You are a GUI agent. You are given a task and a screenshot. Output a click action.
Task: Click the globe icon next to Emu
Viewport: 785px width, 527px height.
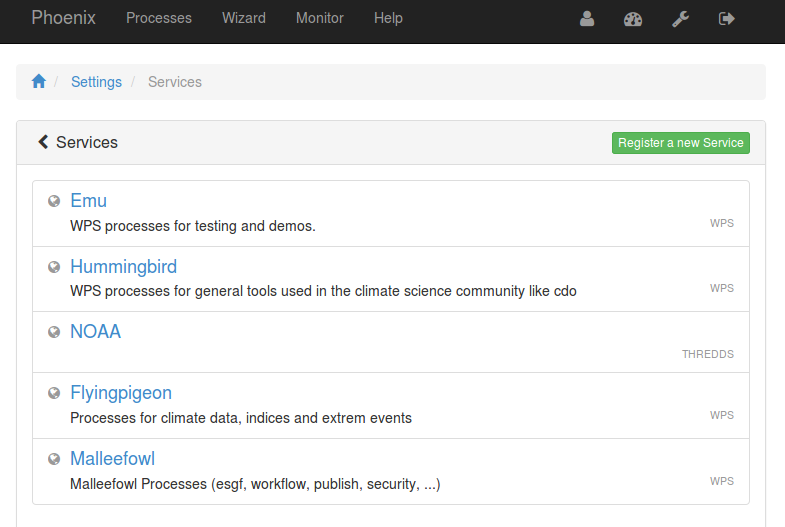(54, 201)
